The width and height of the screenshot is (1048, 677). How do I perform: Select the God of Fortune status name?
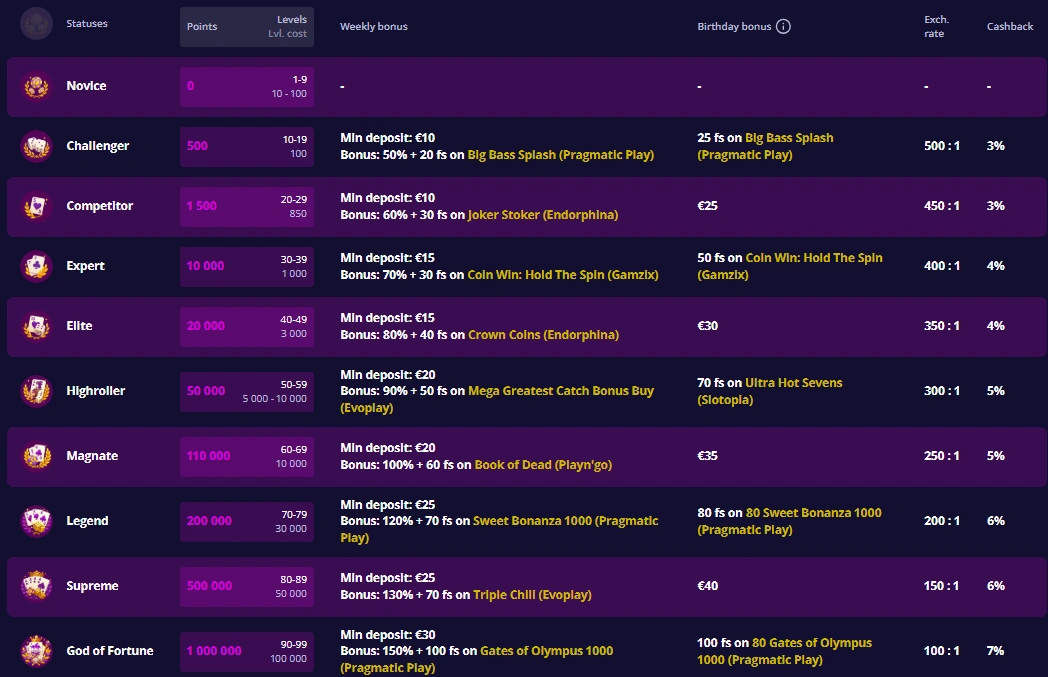click(110, 651)
